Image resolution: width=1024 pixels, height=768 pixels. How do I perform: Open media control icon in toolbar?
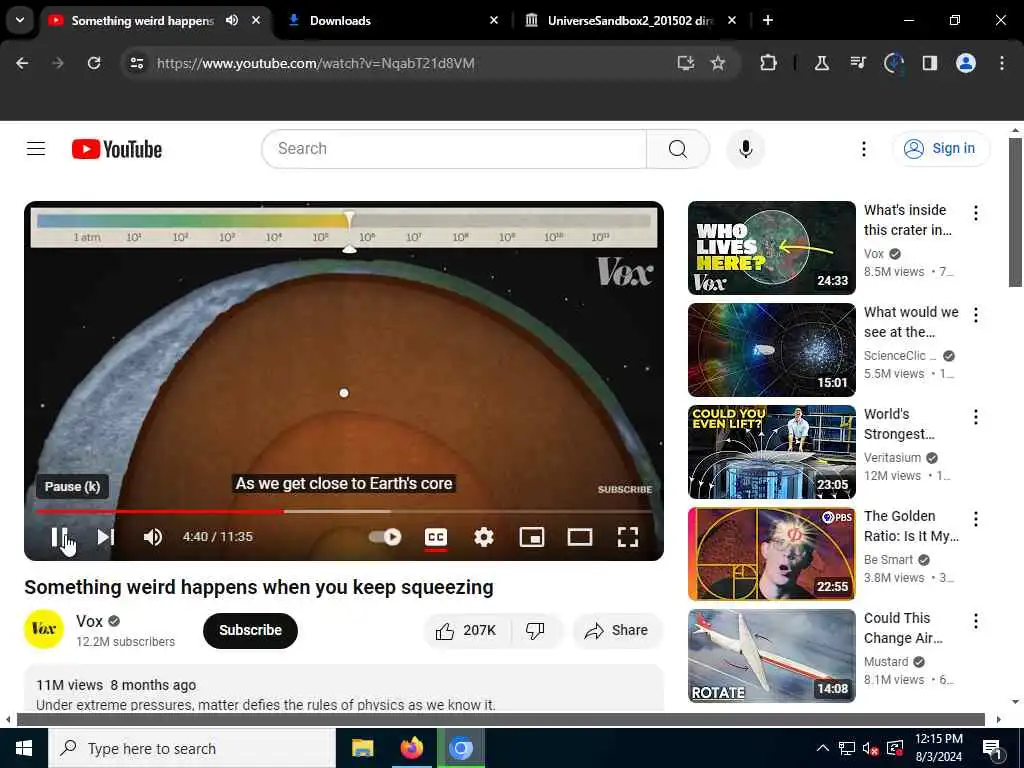click(x=857, y=63)
